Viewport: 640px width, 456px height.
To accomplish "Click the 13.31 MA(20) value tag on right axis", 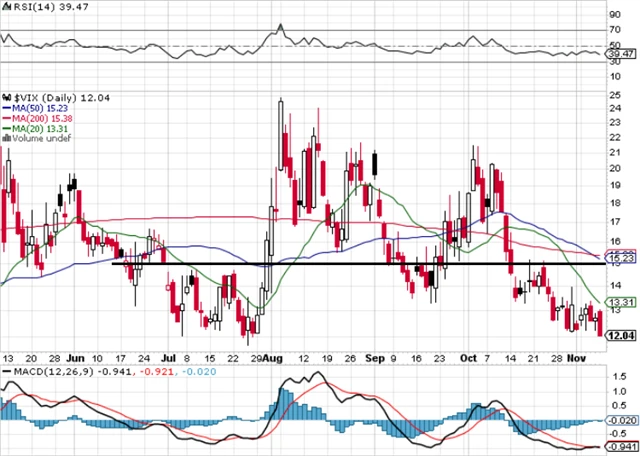I will pyautogui.click(x=622, y=301).
